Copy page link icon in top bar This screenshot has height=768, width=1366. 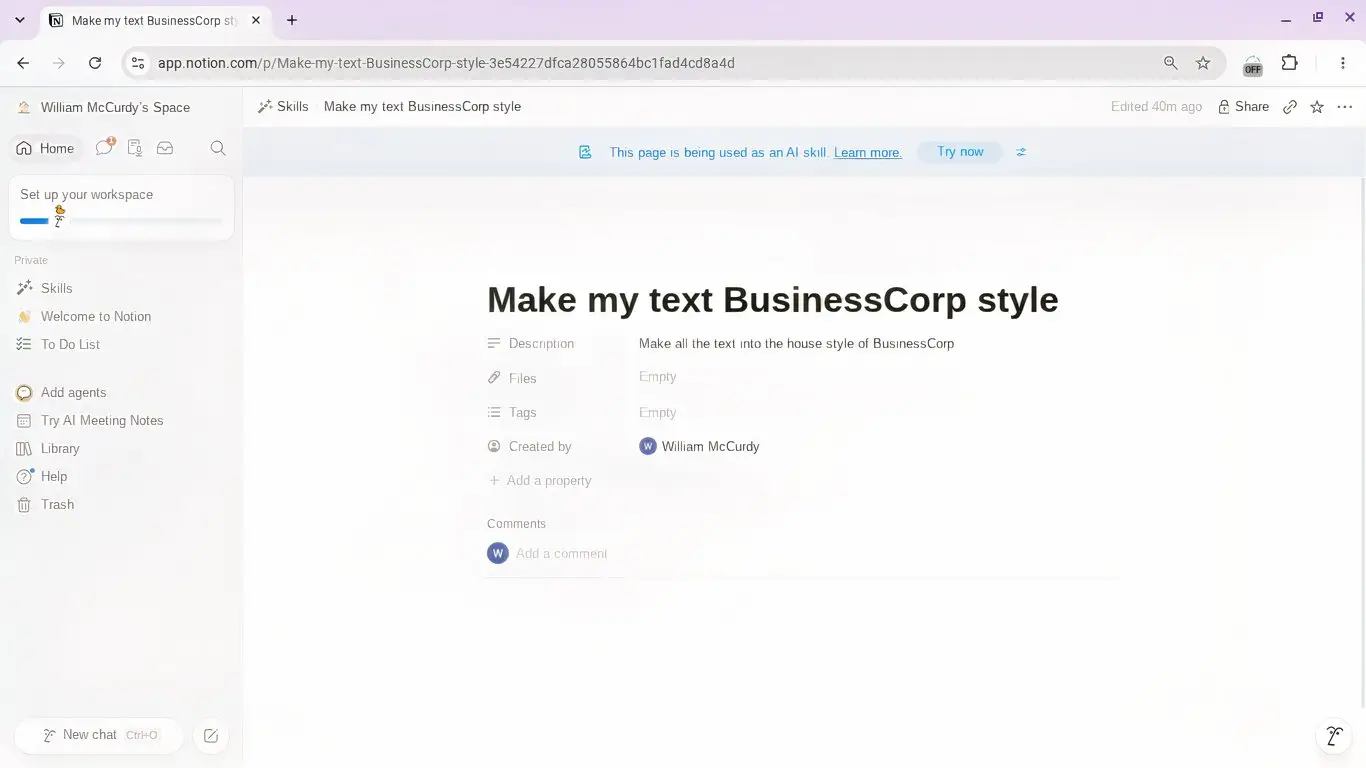[x=1290, y=107]
